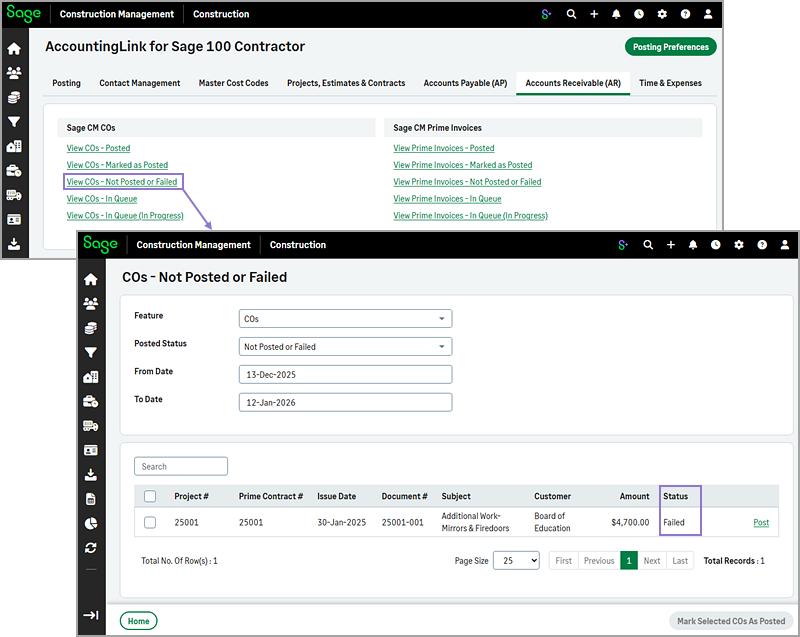Click the Posting Preferences button
Viewport: 800px width, 637px height.
click(670, 47)
